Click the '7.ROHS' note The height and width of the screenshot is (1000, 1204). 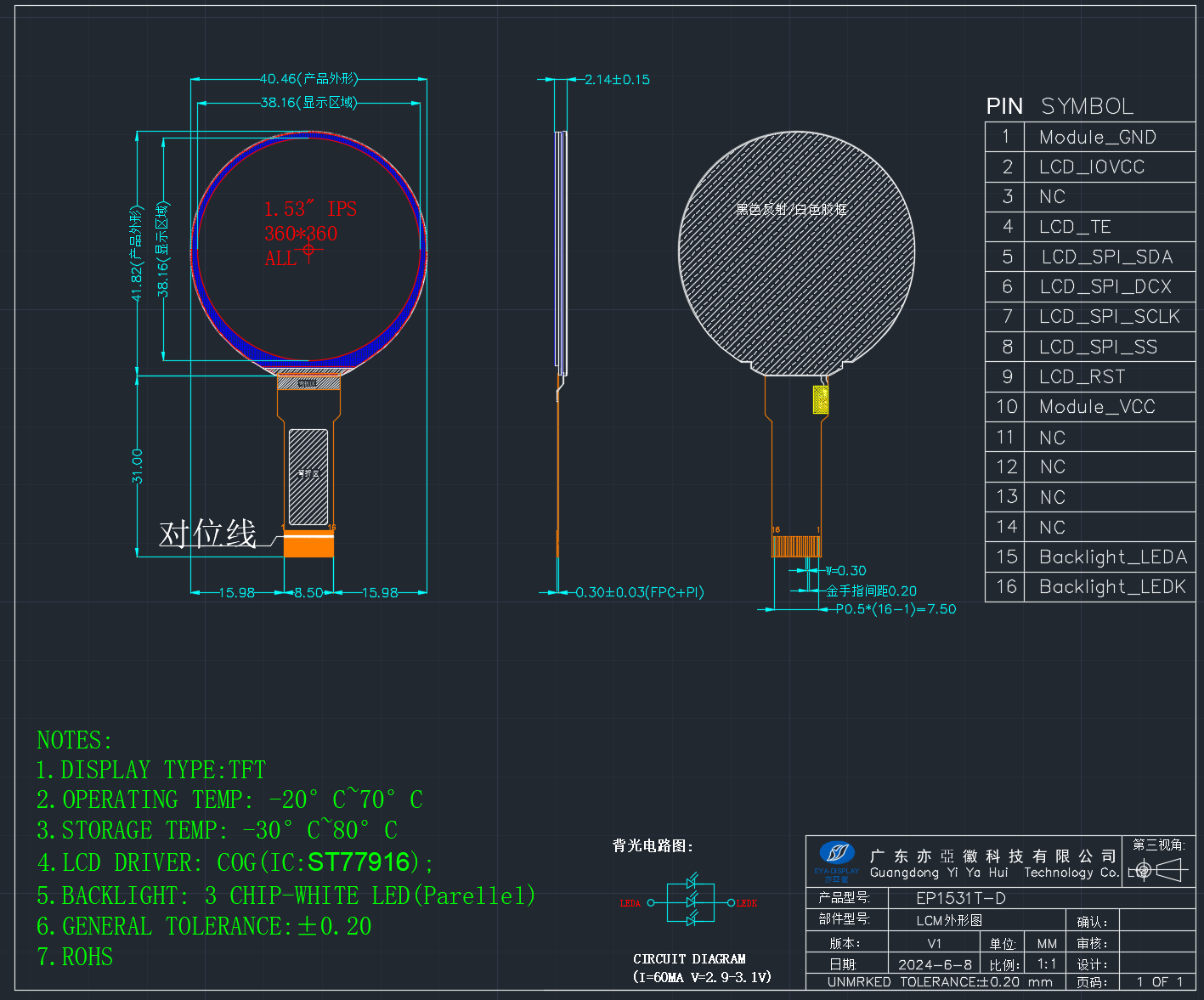pos(75,958)
